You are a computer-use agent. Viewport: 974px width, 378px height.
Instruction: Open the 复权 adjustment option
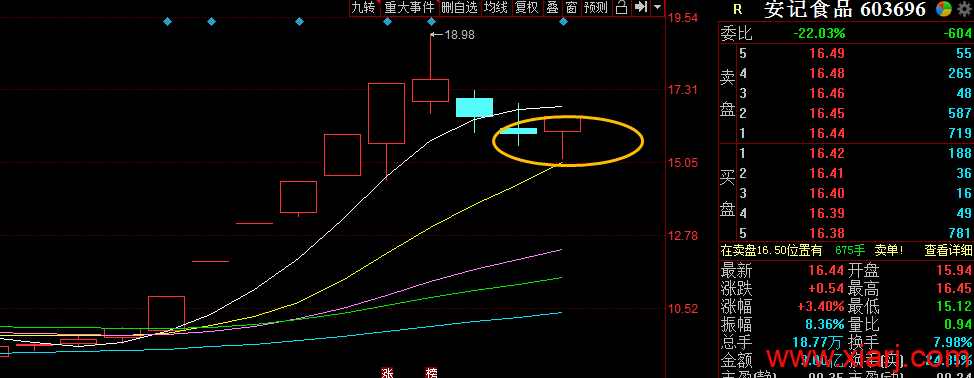[527, 7]
